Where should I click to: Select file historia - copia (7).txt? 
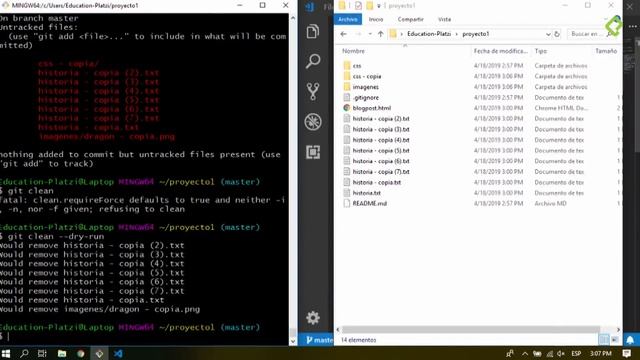[381, 172]
